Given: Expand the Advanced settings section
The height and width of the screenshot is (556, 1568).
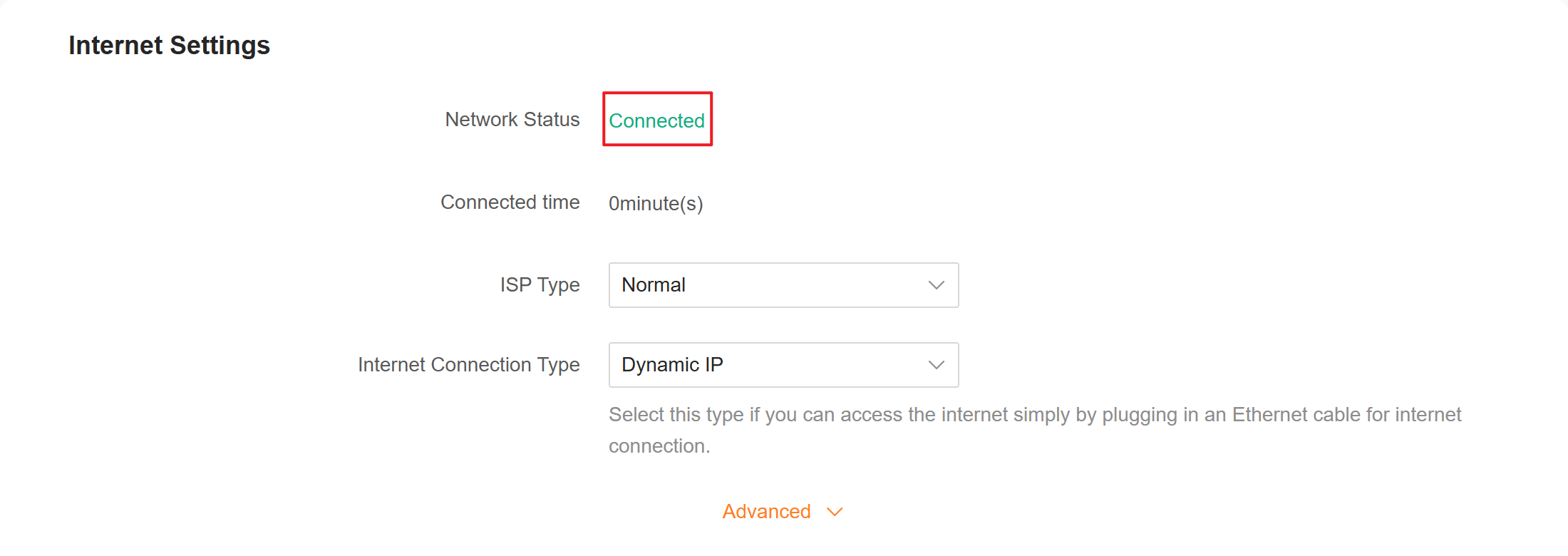Looking at the screenshot, I should (767, 512).
